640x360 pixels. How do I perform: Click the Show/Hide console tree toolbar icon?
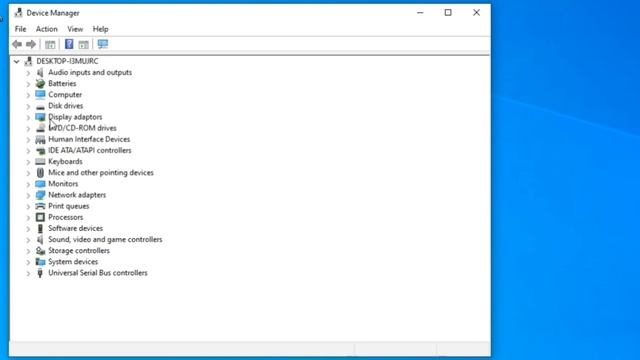point(50,44)
